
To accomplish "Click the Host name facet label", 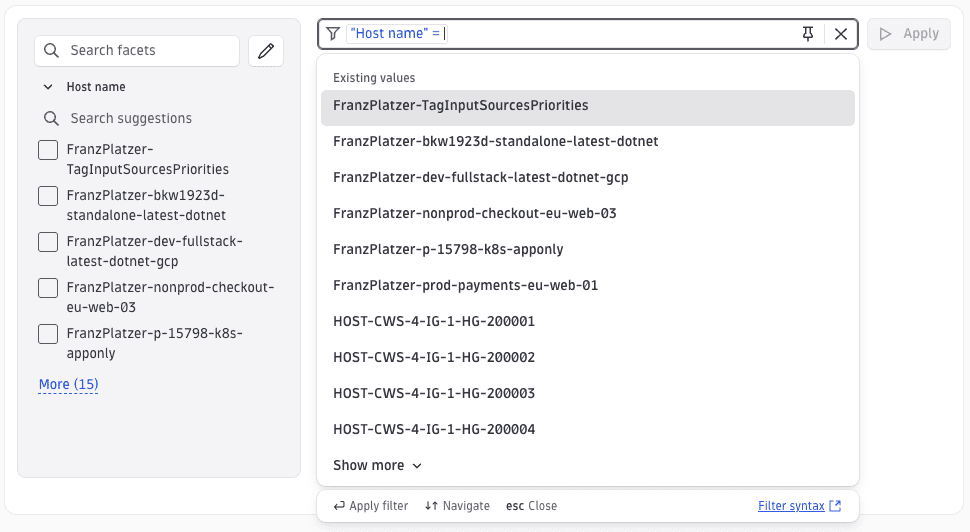I will click(x=96, y=87).
